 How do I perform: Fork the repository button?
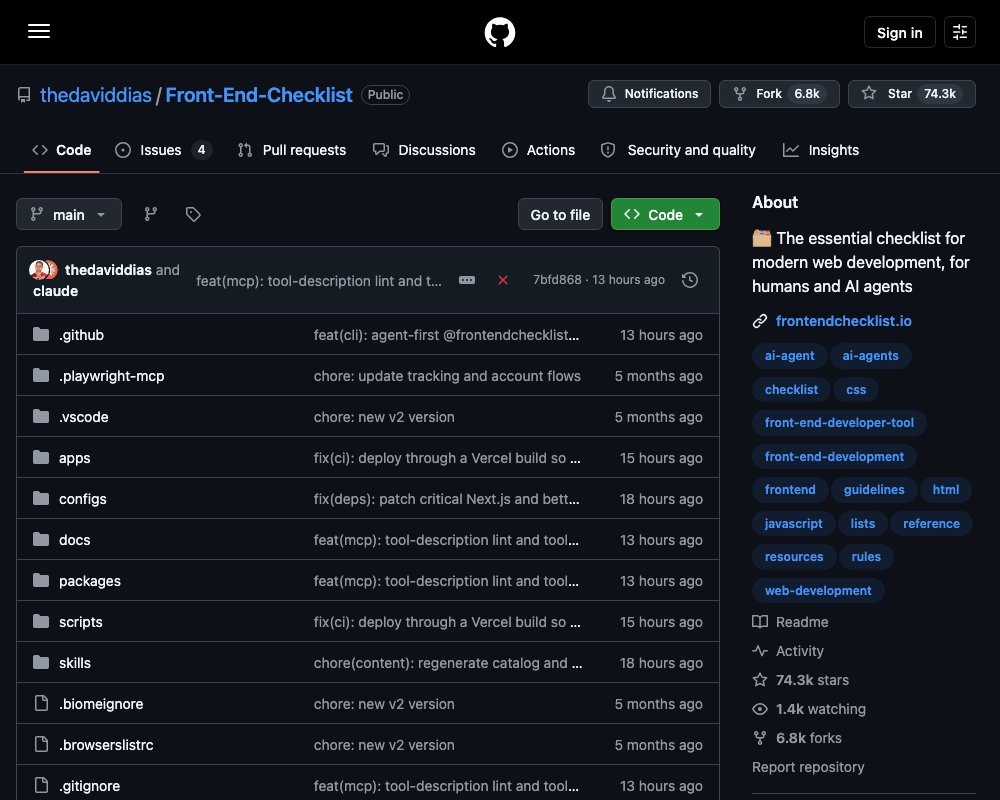pyautogui.click(x=779, y=94)
